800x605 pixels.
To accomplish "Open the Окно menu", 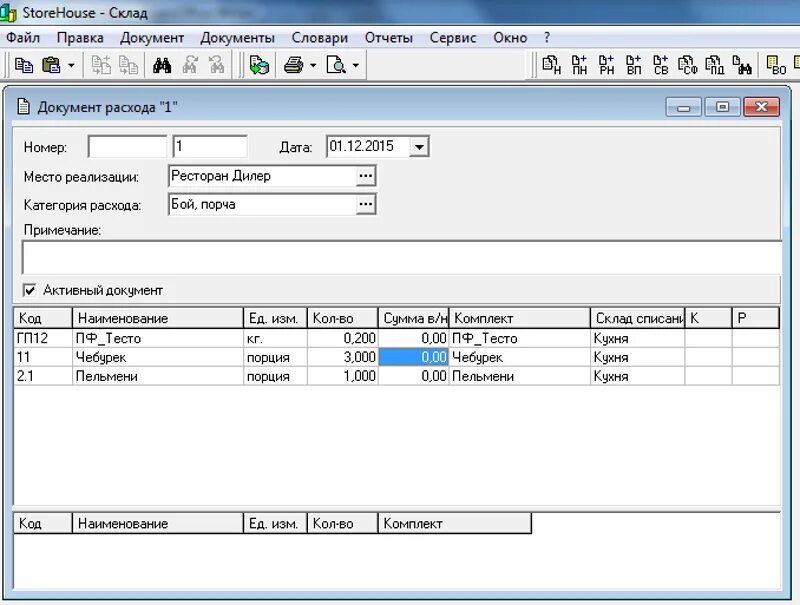I will pyautogui.click(x=510, y=38).
